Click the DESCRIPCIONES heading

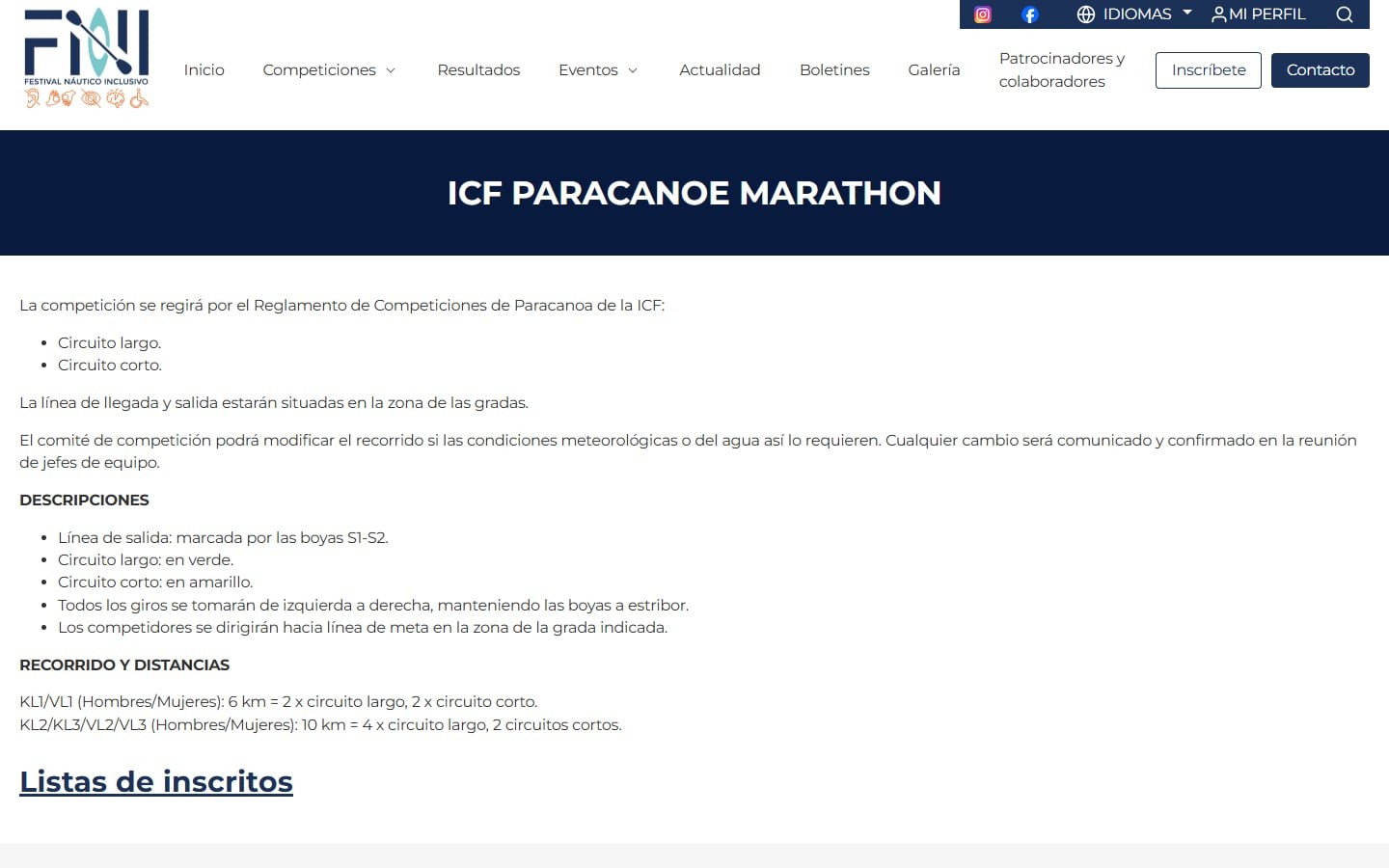pyautogui.click(x=84, y=500)
